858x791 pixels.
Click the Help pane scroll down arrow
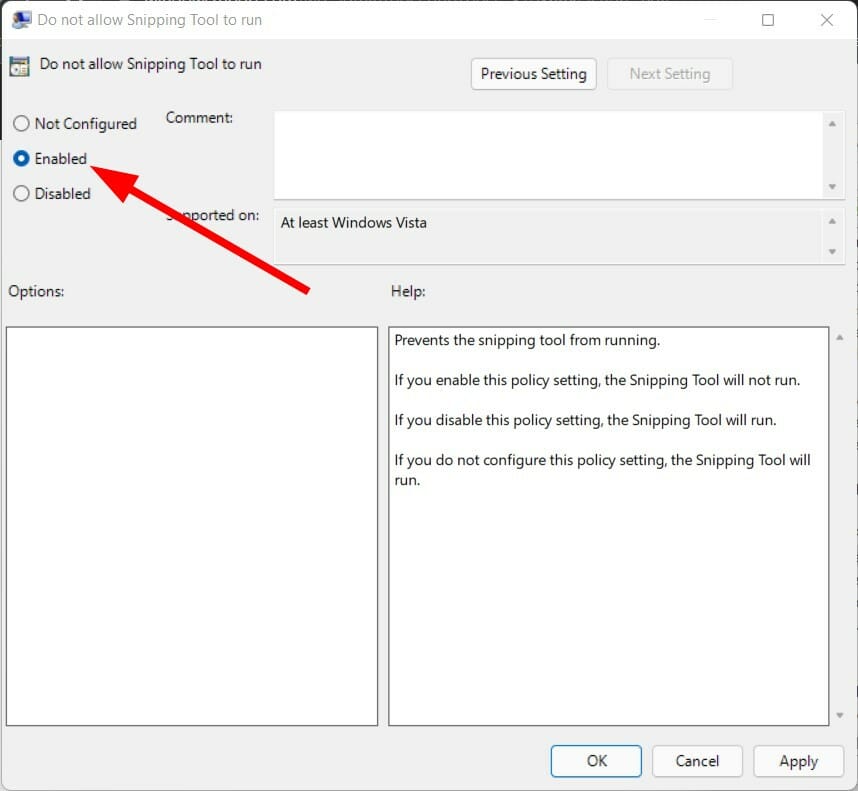point(839,716)
